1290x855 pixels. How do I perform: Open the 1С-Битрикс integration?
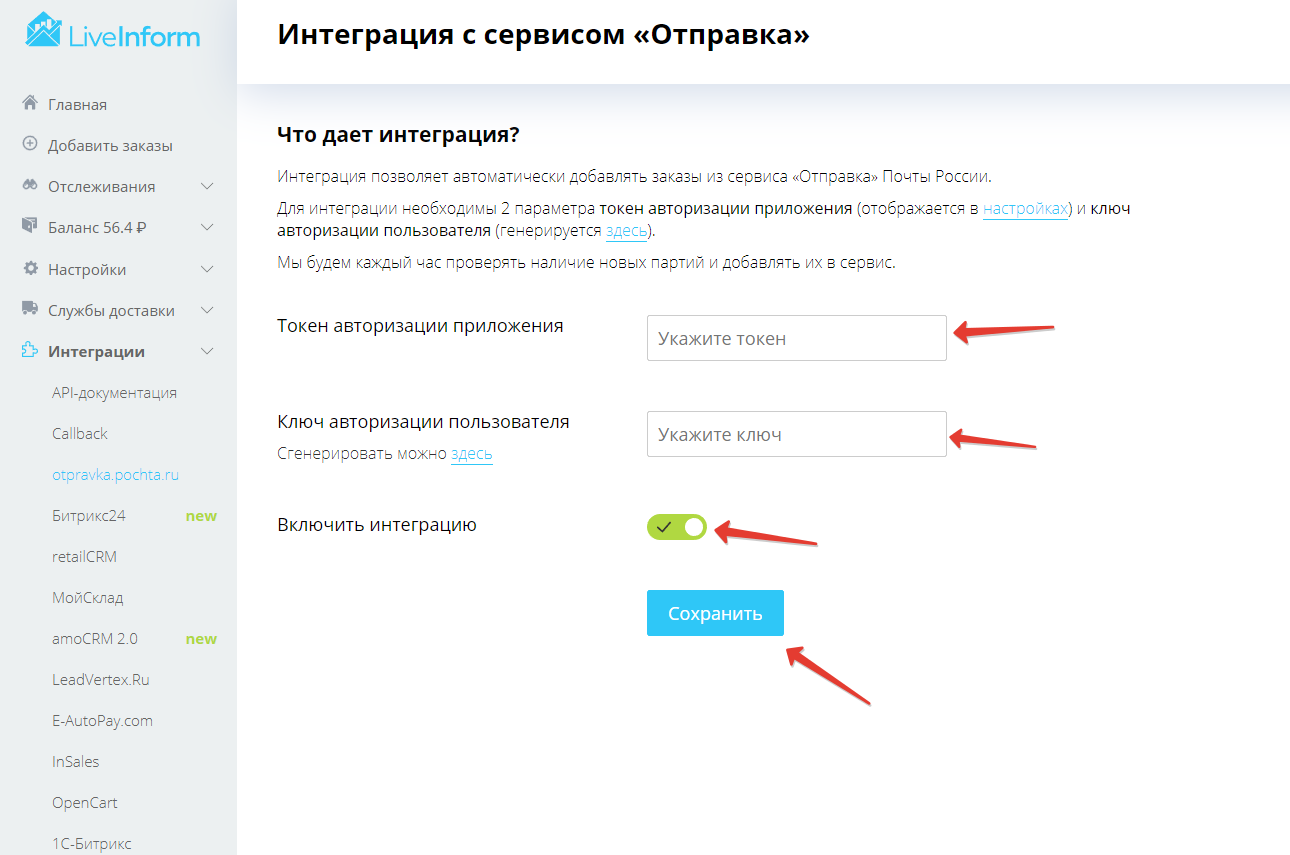[x=91, y=843]
